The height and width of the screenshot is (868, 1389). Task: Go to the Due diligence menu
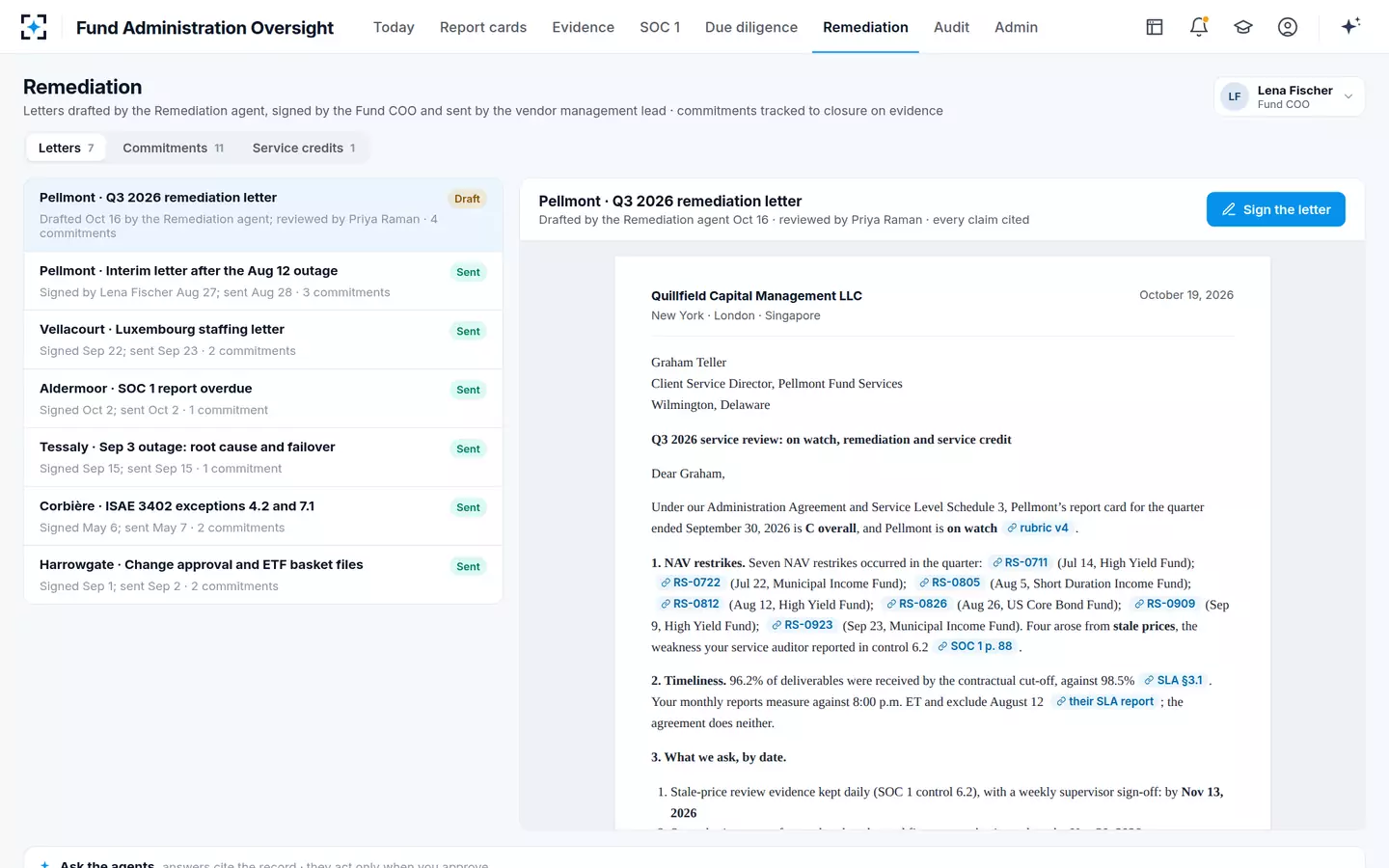751,27
